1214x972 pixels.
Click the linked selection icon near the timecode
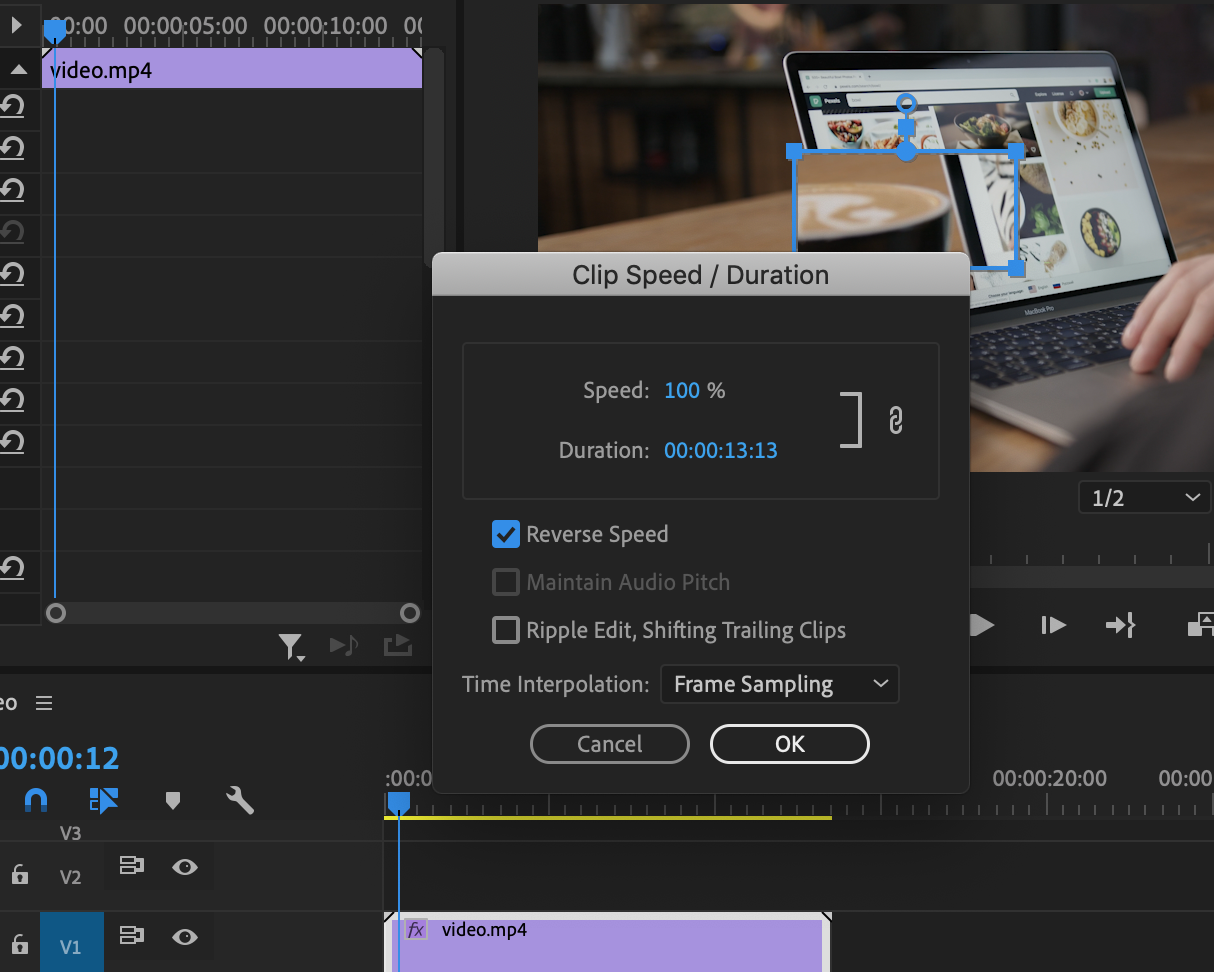(103, 800)
